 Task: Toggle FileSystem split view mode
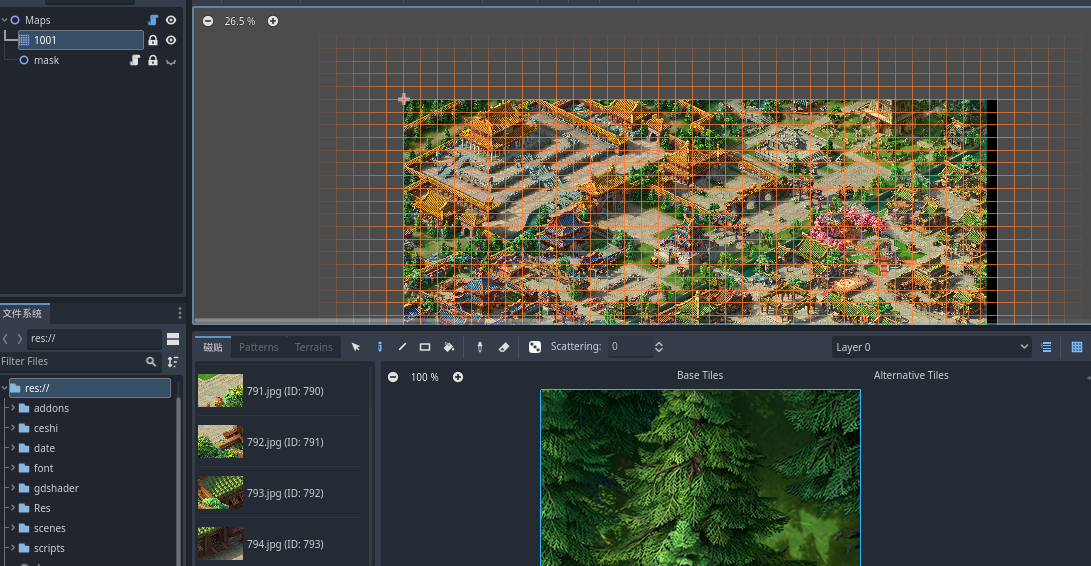[x=173, y=338]
